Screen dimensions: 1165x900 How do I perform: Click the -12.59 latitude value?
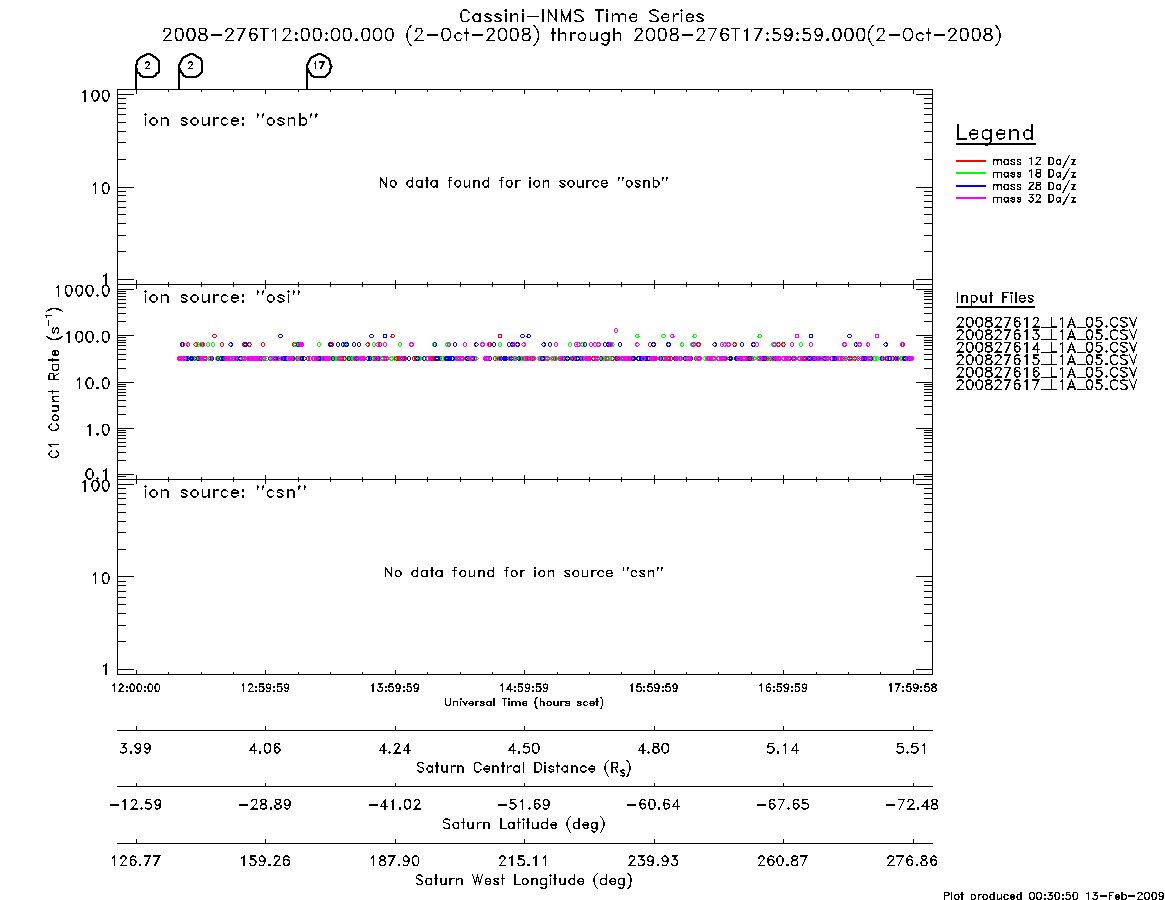click(x=136, y=805)
